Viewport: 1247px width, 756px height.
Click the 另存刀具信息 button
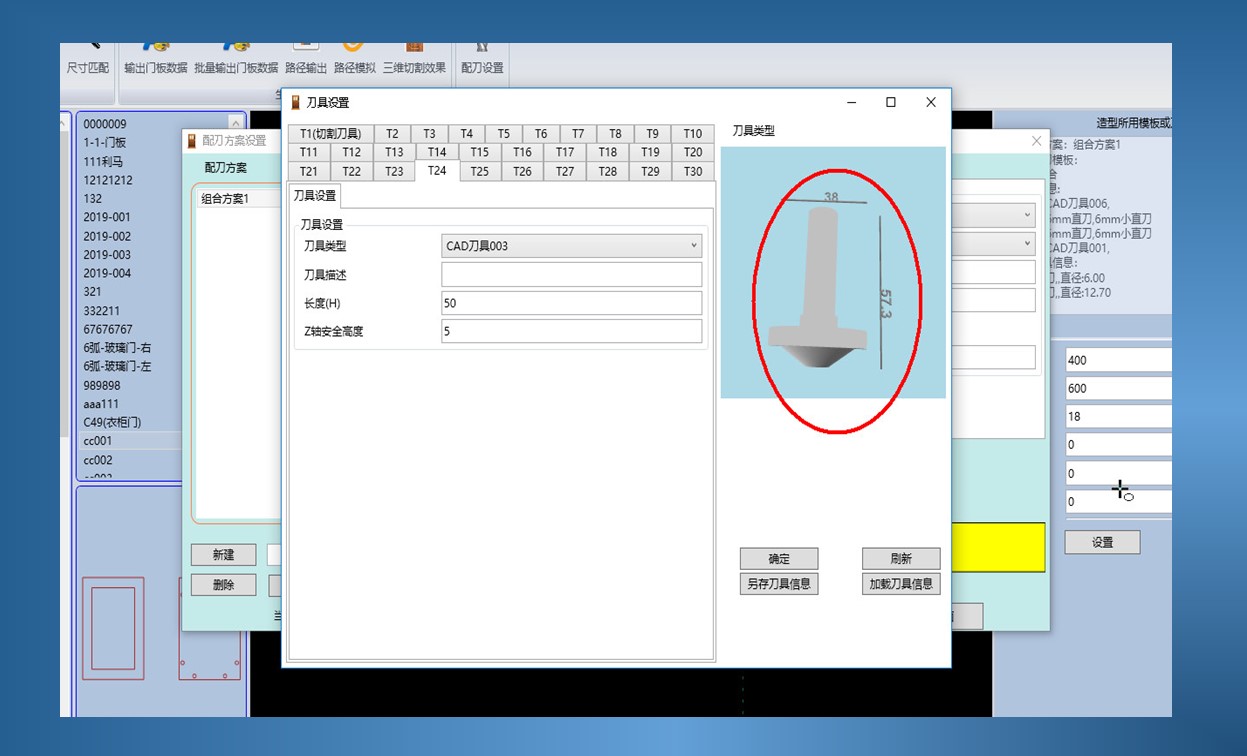[778, 584]
